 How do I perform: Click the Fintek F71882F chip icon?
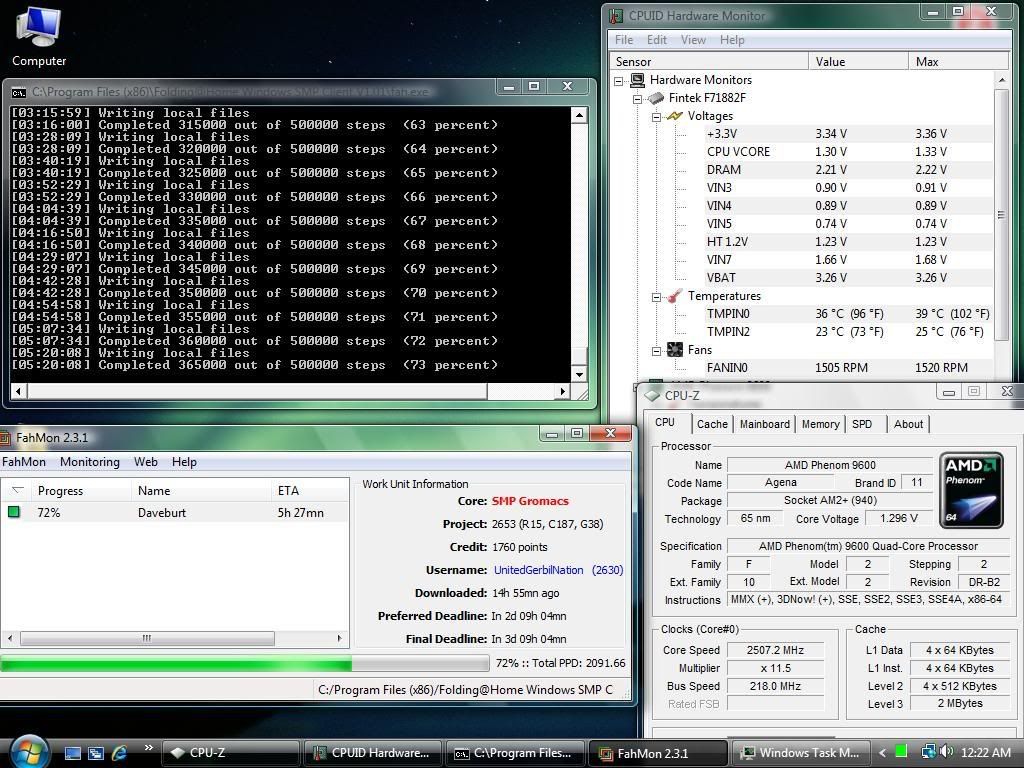pos(656,98)
